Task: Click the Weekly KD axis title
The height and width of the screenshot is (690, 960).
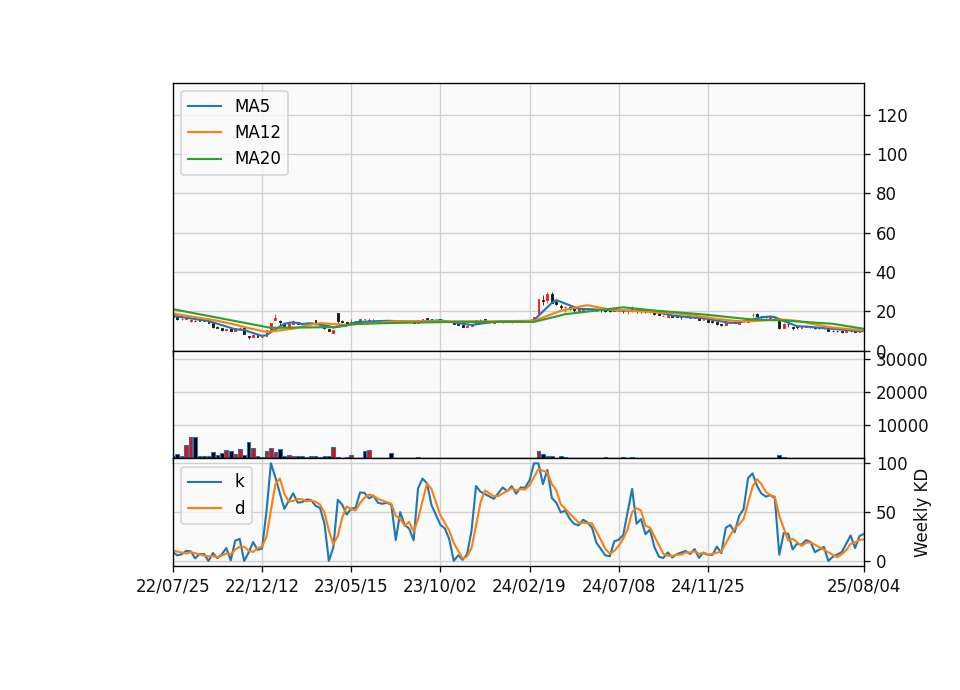Action: (x=921, y=513)
